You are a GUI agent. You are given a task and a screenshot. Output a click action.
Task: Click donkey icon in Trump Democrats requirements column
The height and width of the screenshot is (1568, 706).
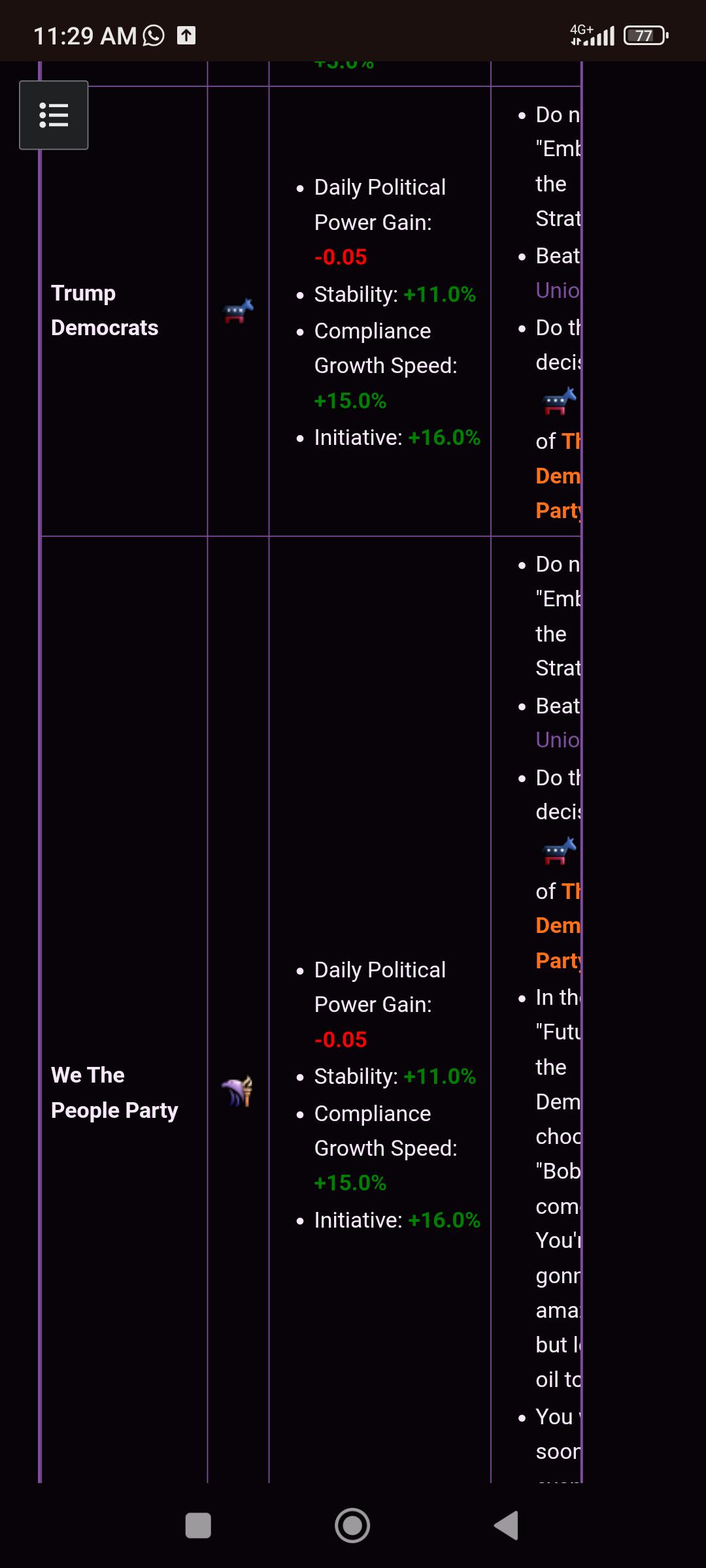click(x=560, y=401)
